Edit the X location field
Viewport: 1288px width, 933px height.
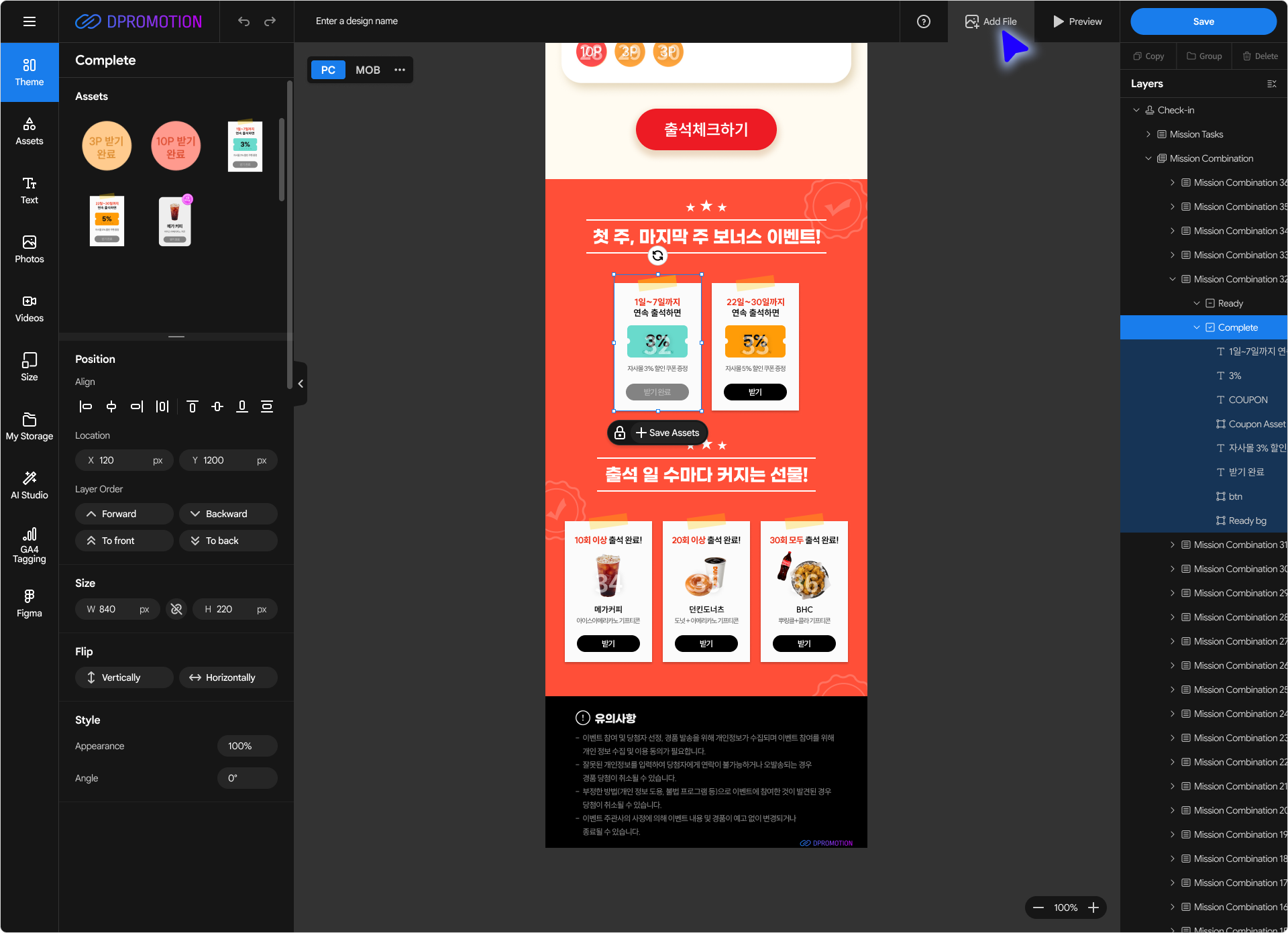(x=124, y=460)
